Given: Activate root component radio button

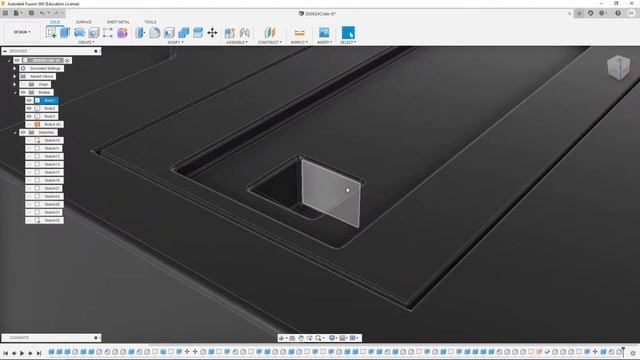Looking at the screenshot, I should click(x=68, y=60).
